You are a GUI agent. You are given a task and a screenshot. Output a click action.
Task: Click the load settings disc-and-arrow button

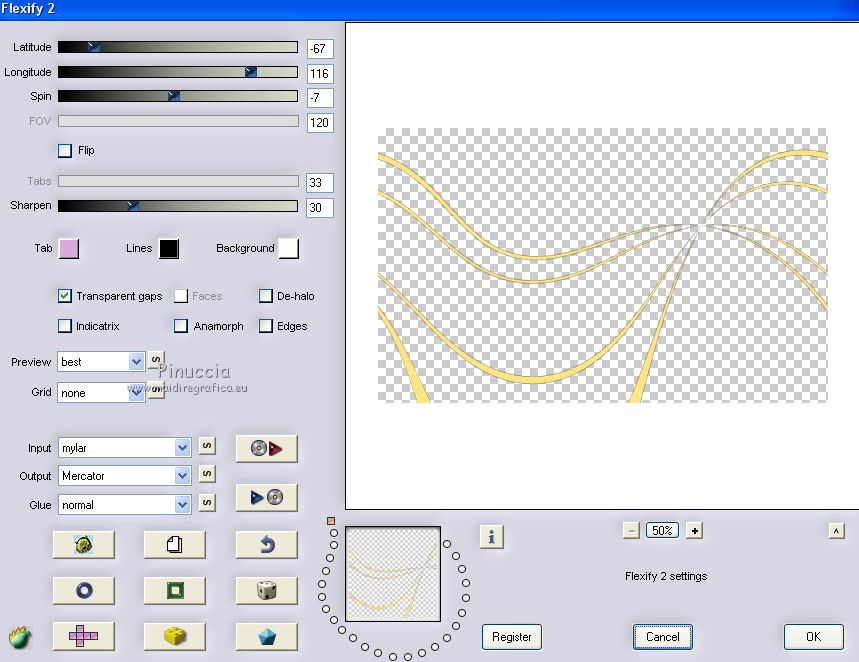click(266, 448)
